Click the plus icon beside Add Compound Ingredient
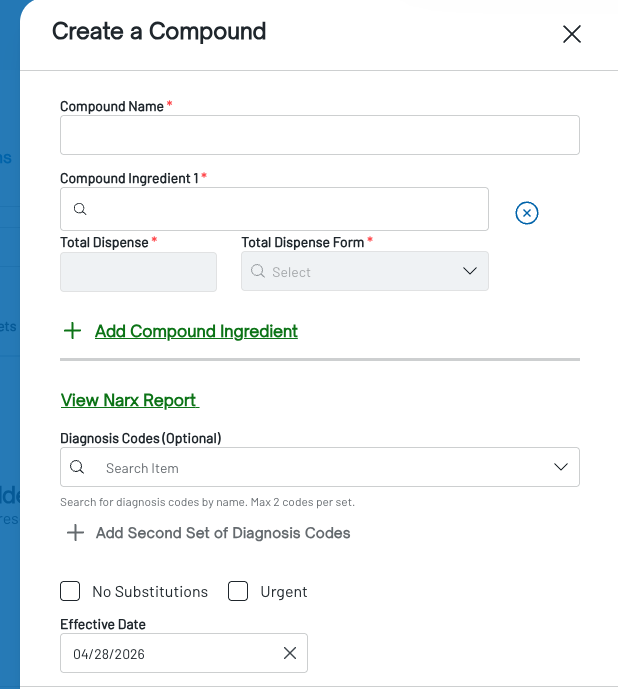This screenshot has height=689, width=618. 73,331
